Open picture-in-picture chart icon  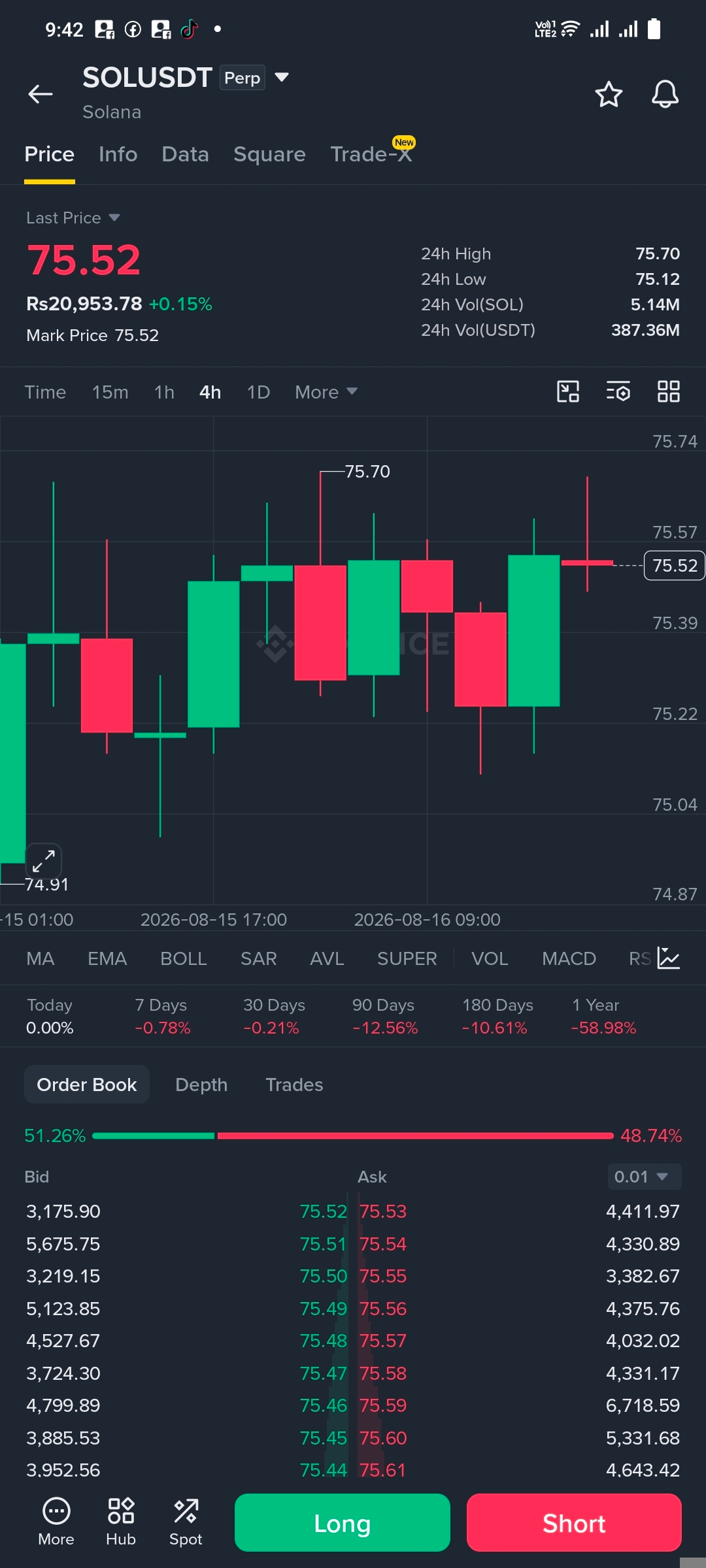point(568,391)
